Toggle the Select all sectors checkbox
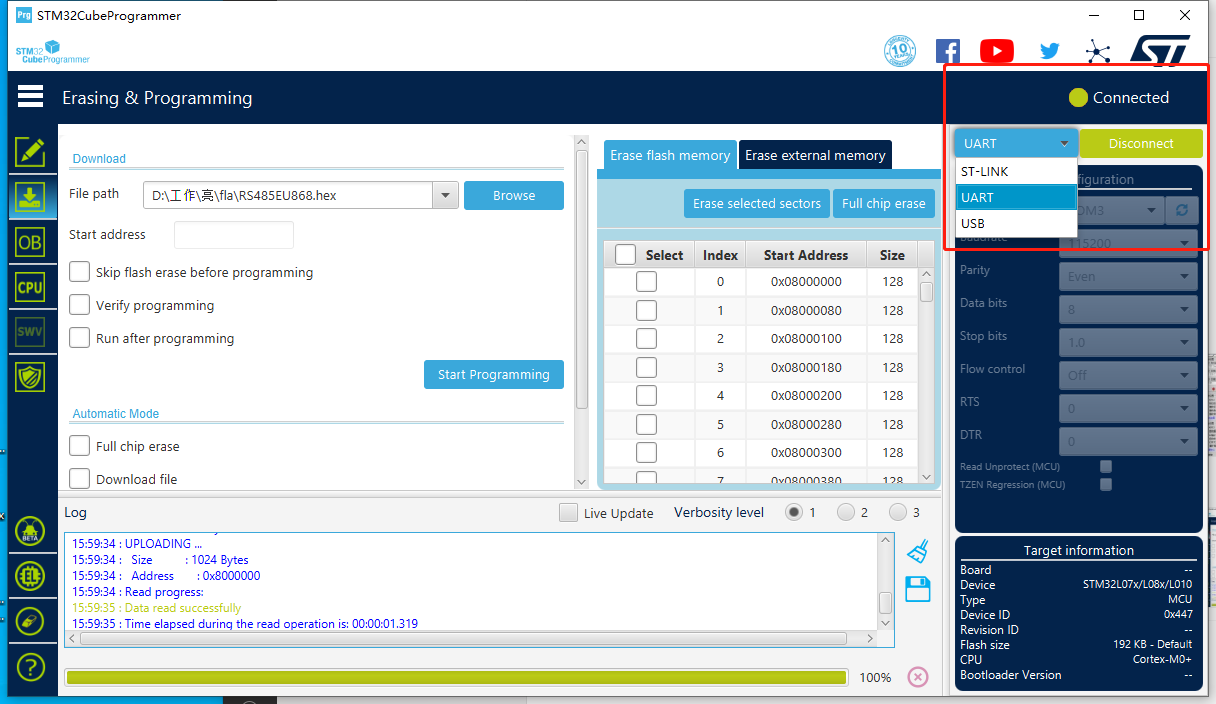The height and width of the screenshot is (704, 1216). click(x=625, y=255)
